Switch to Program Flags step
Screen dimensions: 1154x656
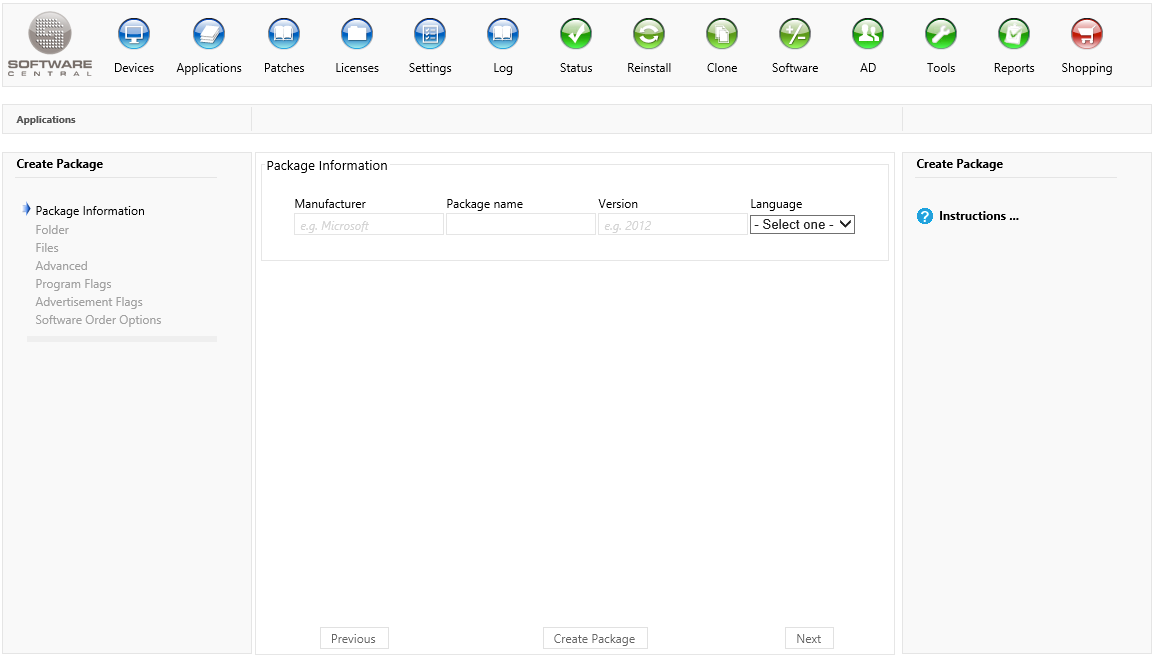coord(73,284)
